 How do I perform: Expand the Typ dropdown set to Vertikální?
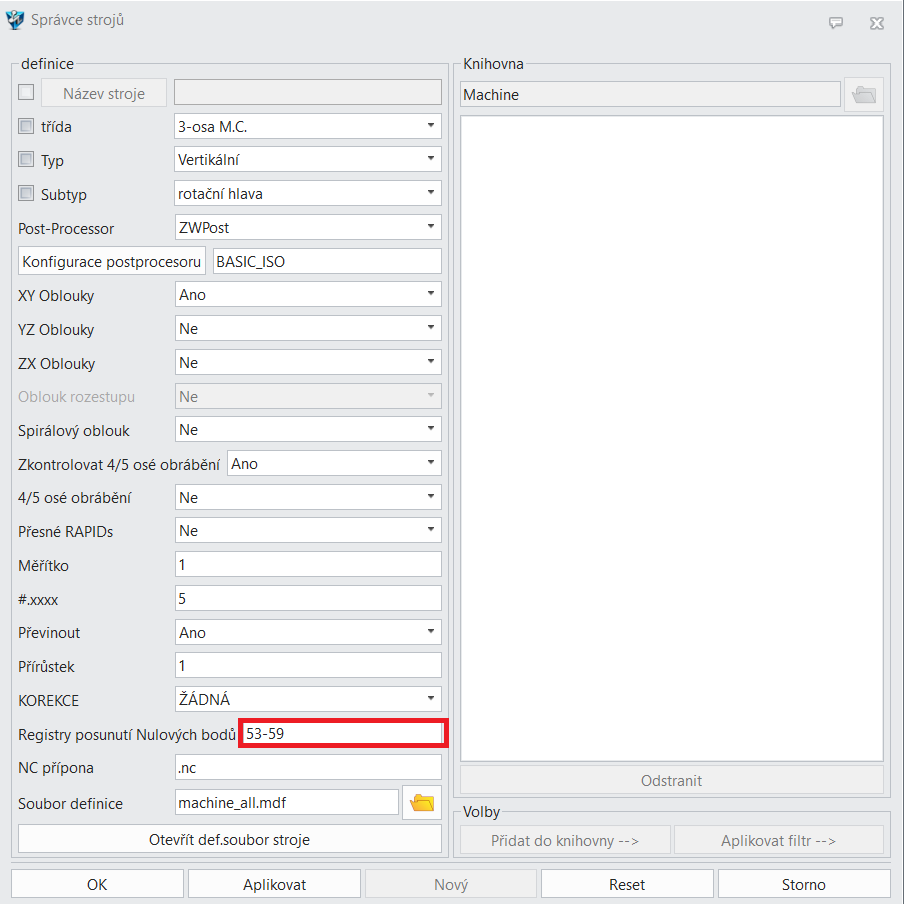click(308, 159)
